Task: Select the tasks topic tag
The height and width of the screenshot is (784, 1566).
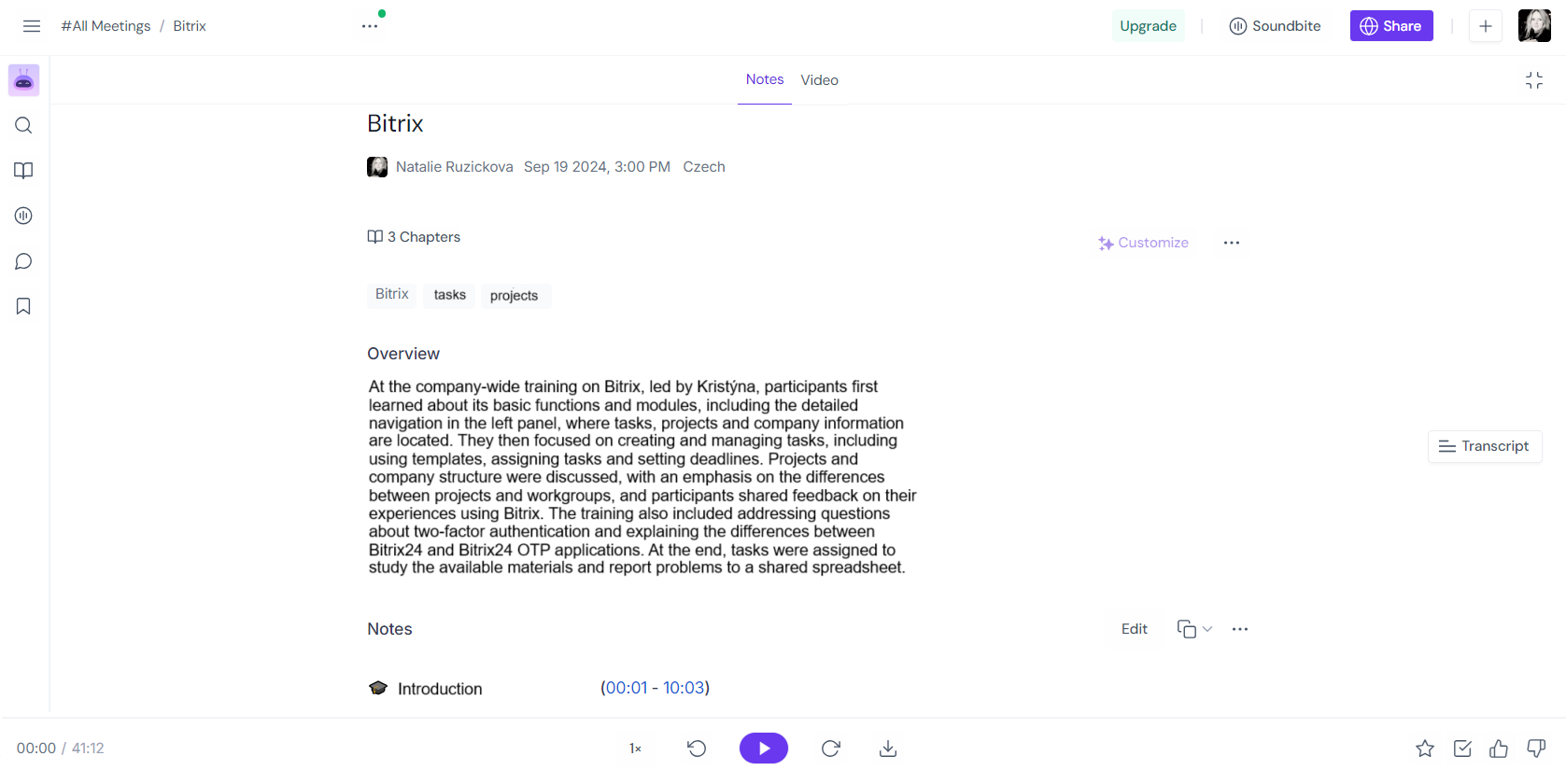Action: [450, 295]
